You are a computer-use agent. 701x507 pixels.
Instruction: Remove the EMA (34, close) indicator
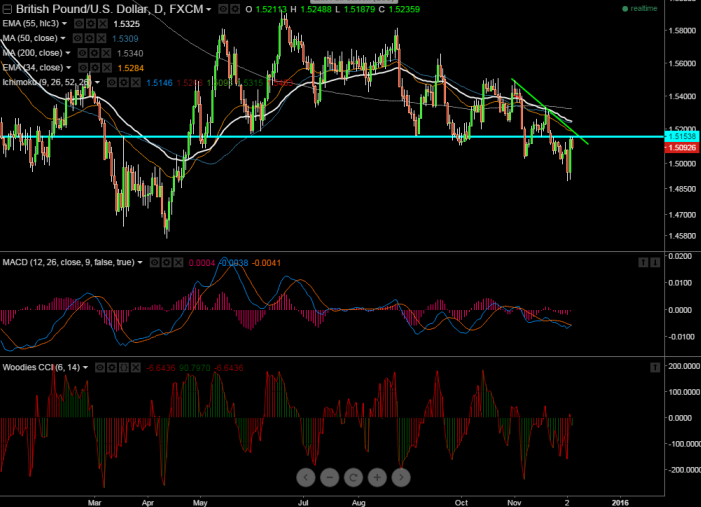point(106,68)
